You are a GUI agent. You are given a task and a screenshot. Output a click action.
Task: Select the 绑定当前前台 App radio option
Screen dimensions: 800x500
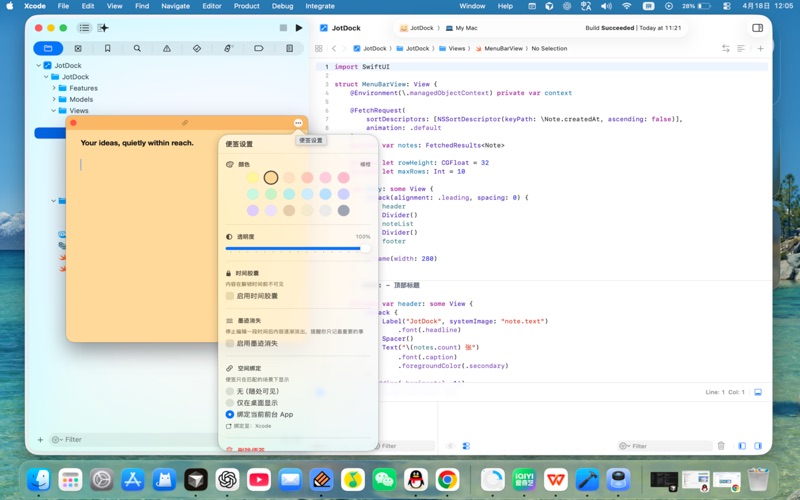pyautogui.click(x=230, y=415)
